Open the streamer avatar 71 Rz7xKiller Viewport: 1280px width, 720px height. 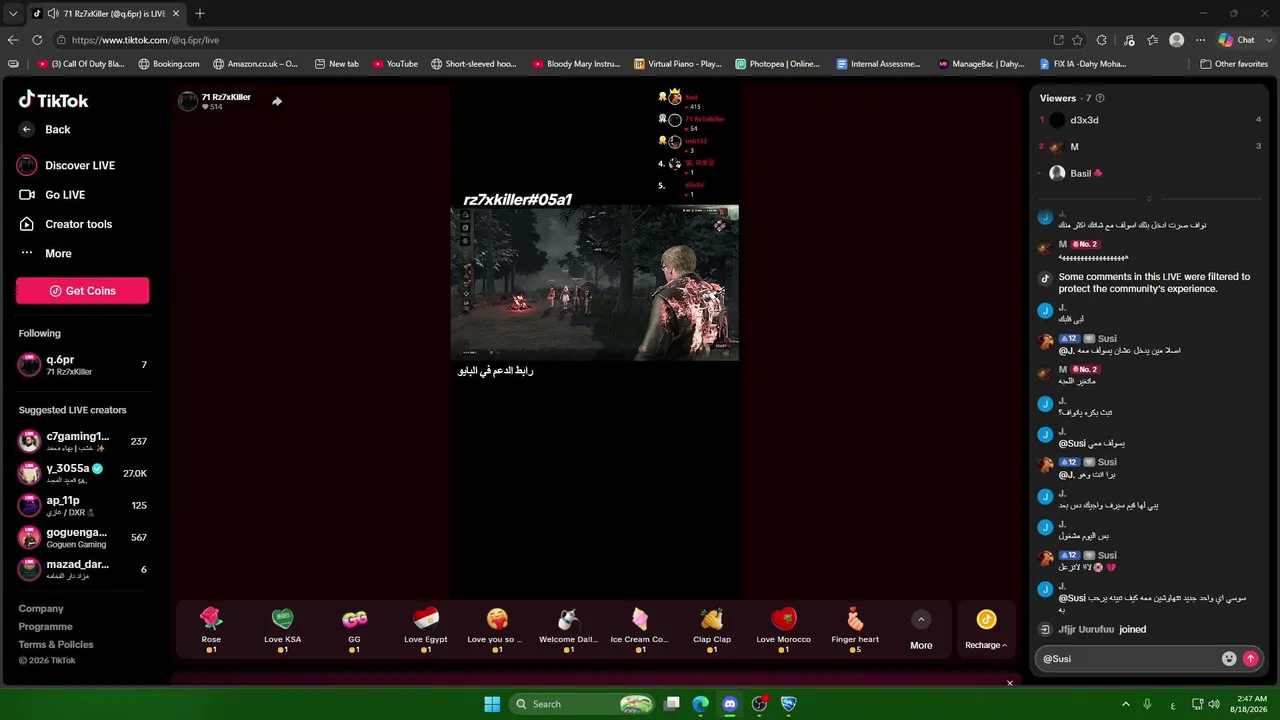pyautogui.click(x=188, y=101)
